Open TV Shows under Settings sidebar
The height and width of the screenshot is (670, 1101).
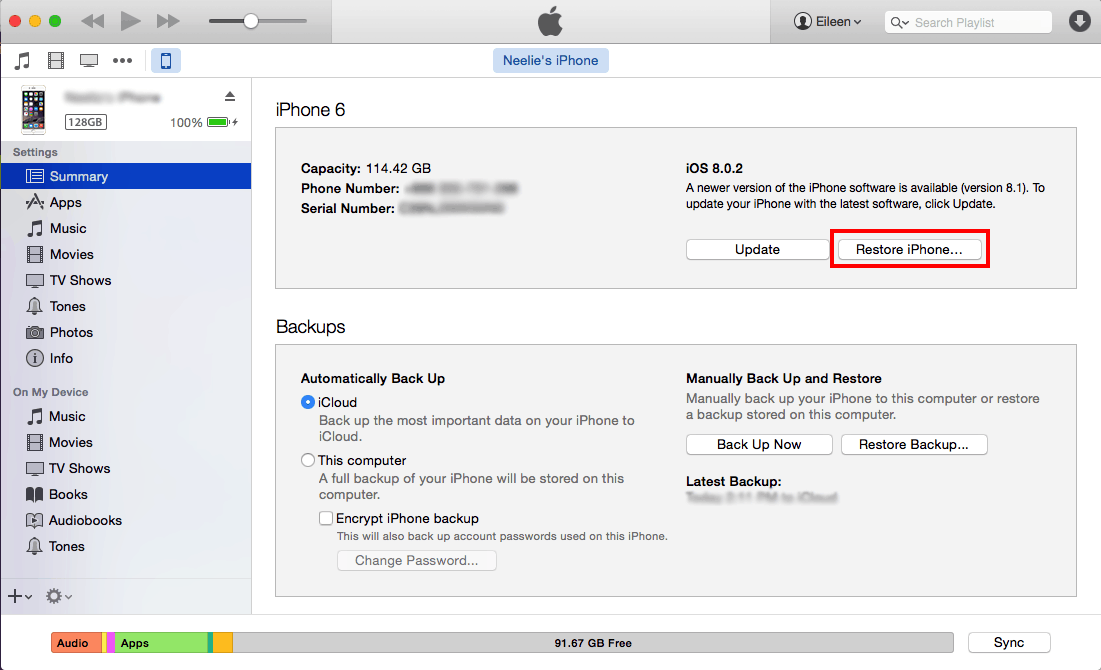coord(126,280)
